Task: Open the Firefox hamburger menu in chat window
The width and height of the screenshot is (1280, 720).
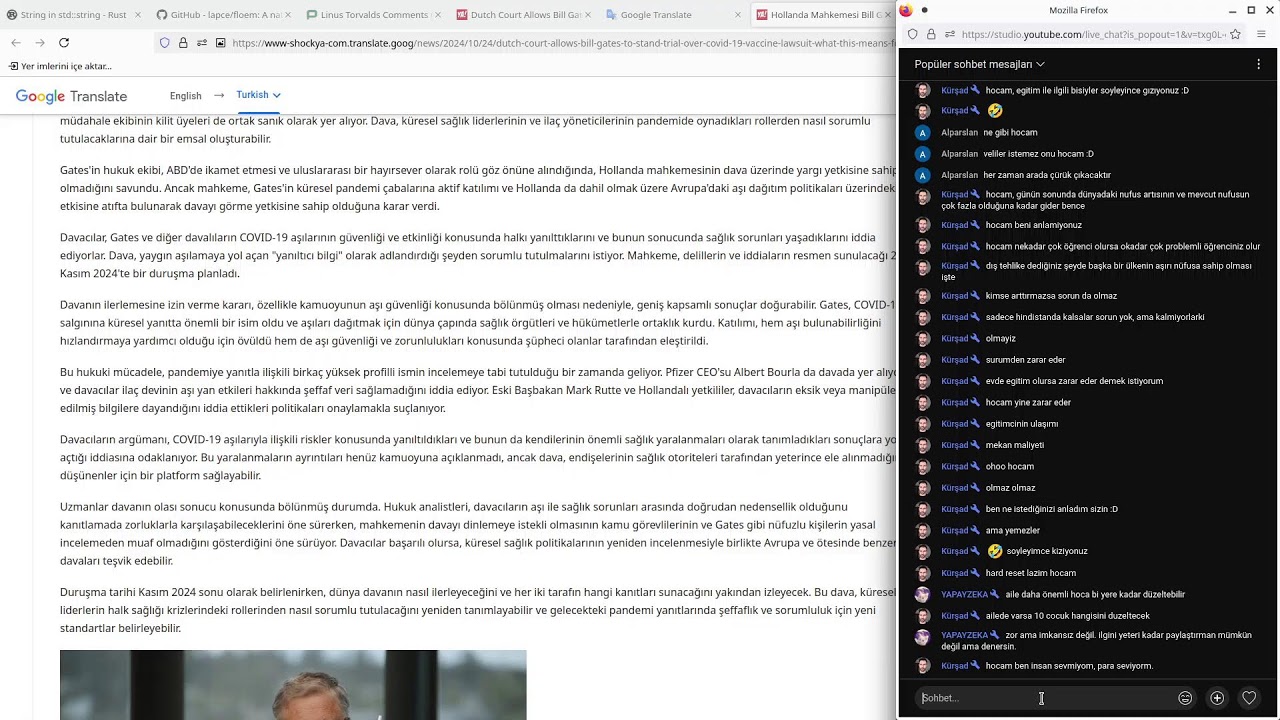Action: tap(1261, 34)
